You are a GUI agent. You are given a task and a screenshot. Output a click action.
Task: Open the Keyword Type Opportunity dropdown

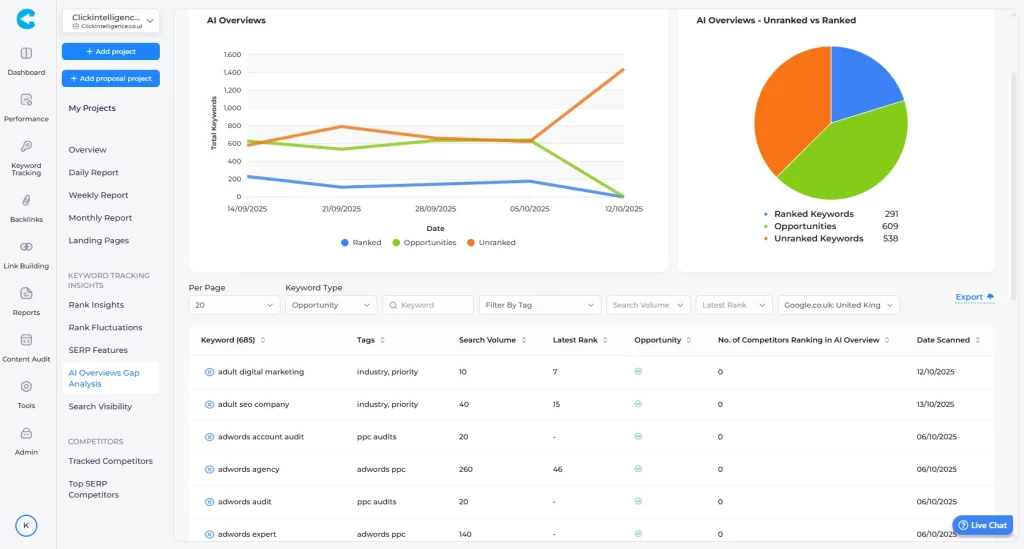click(330, 305)
